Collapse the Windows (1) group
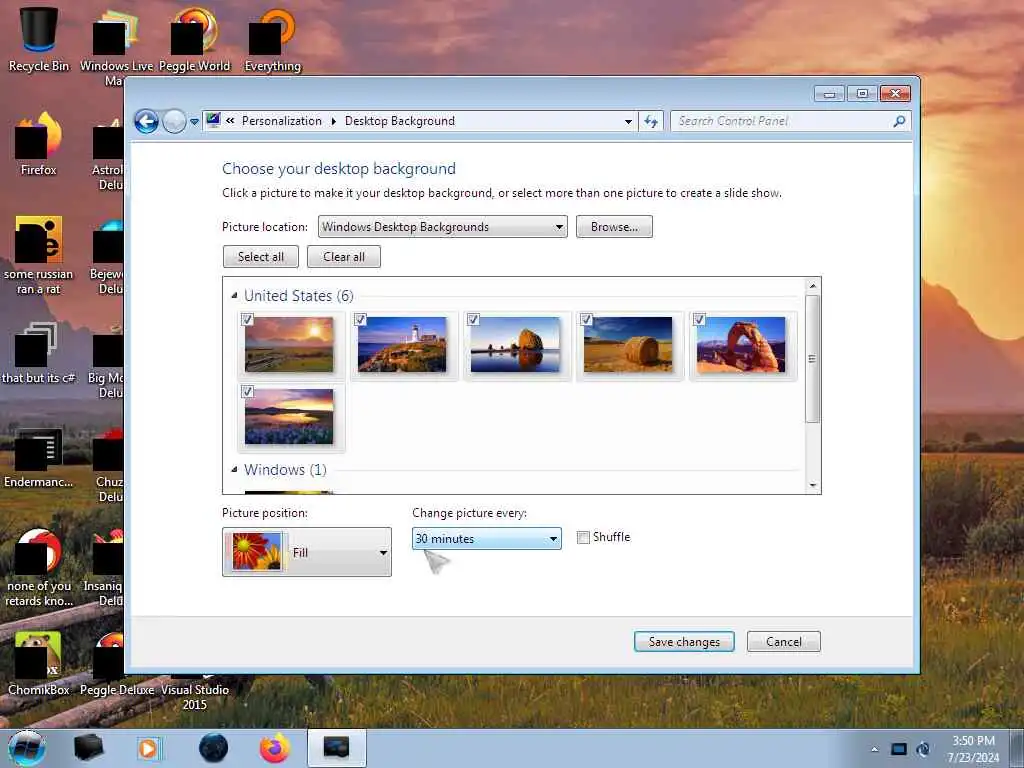Screen dimensions: 1024x768 coord(234,470)
